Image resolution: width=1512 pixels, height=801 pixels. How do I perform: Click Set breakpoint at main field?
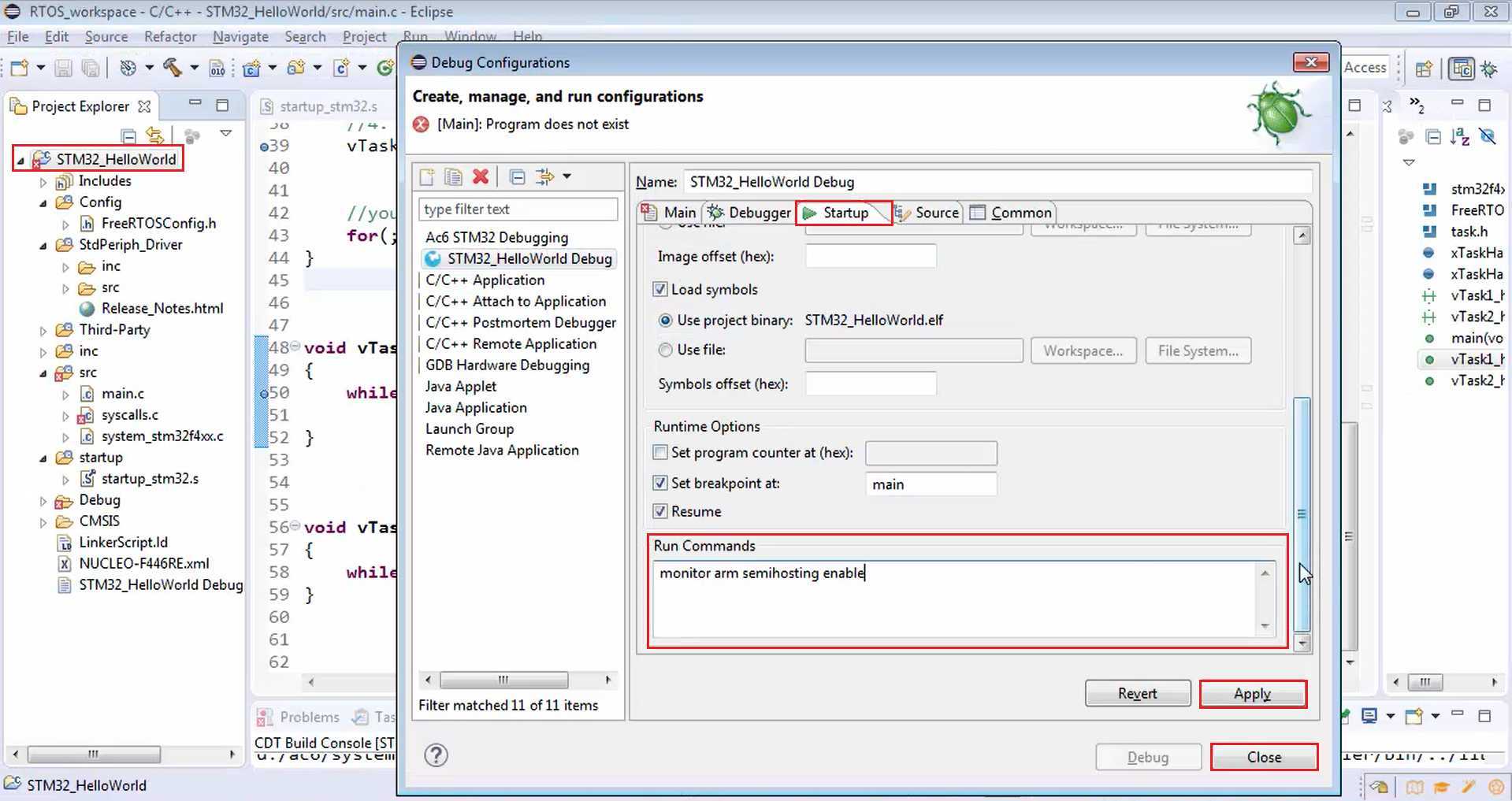(931, 484)
